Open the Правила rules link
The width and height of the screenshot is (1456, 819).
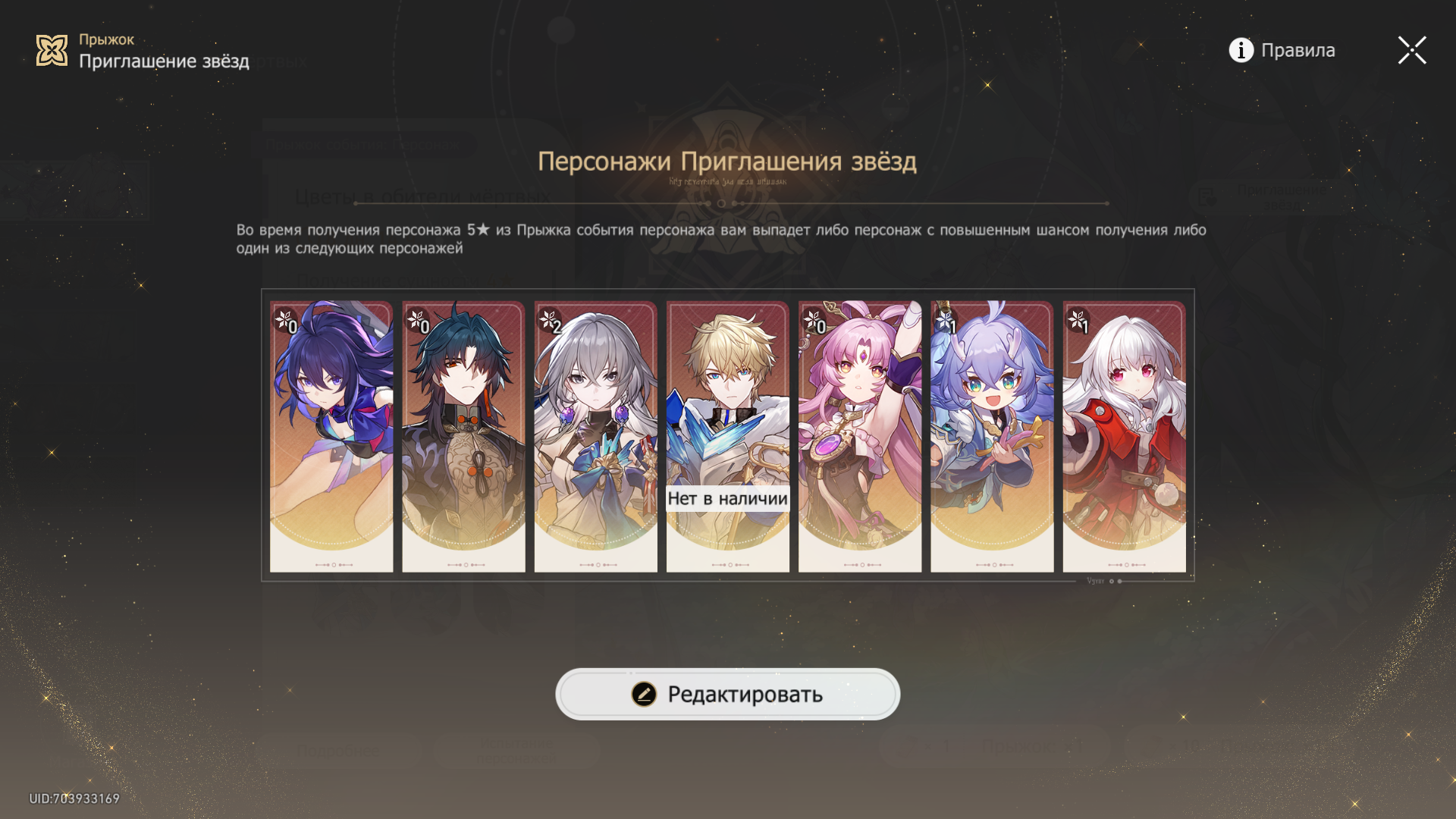pyautogui.click(x=1298, y=50)
